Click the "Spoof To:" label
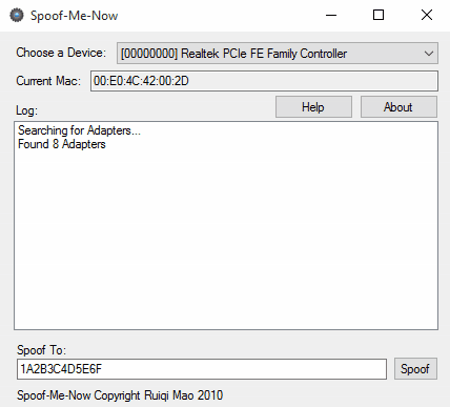450x407 pixels. coord(42,350)
